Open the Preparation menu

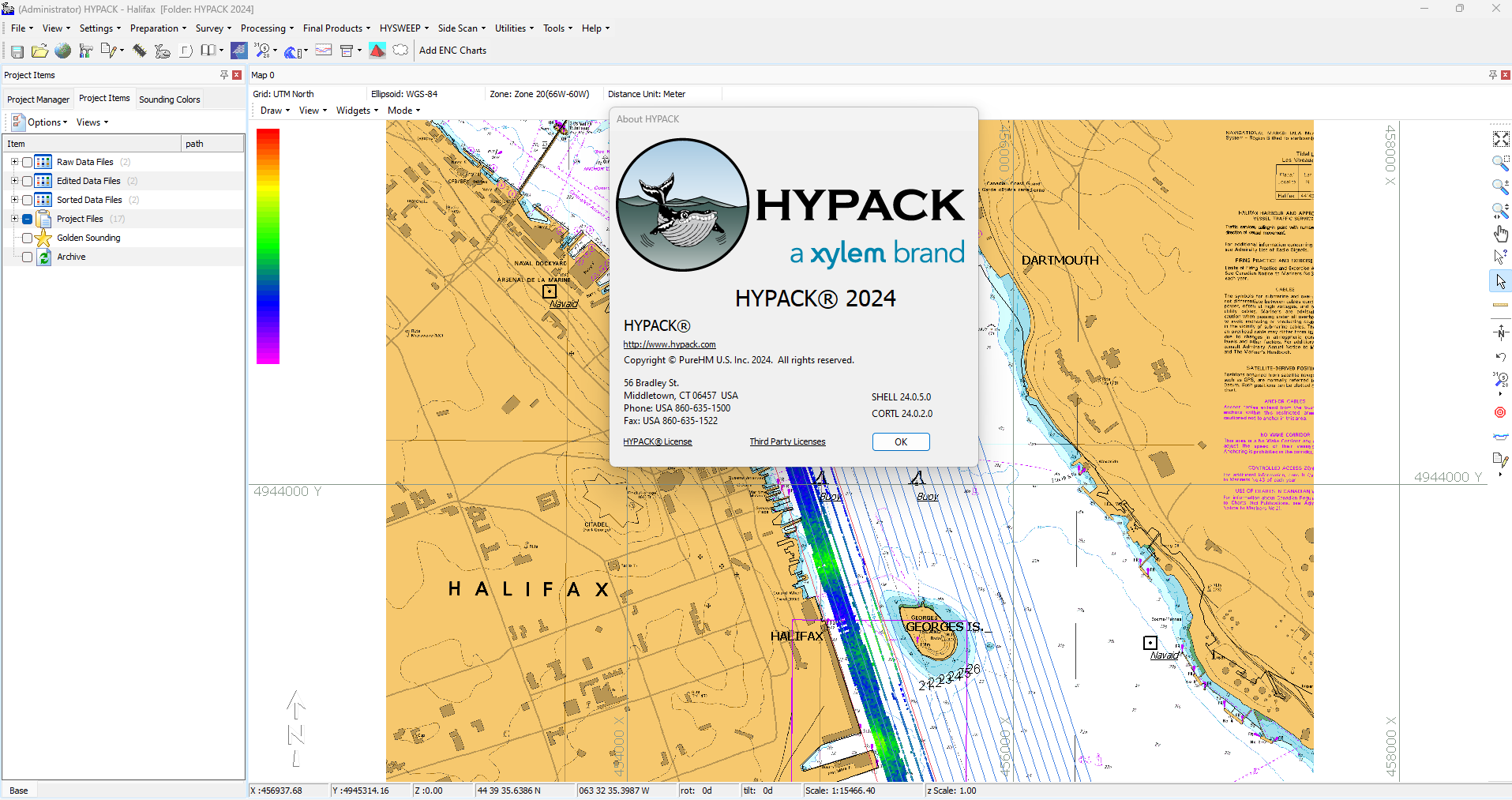(158, 28)
